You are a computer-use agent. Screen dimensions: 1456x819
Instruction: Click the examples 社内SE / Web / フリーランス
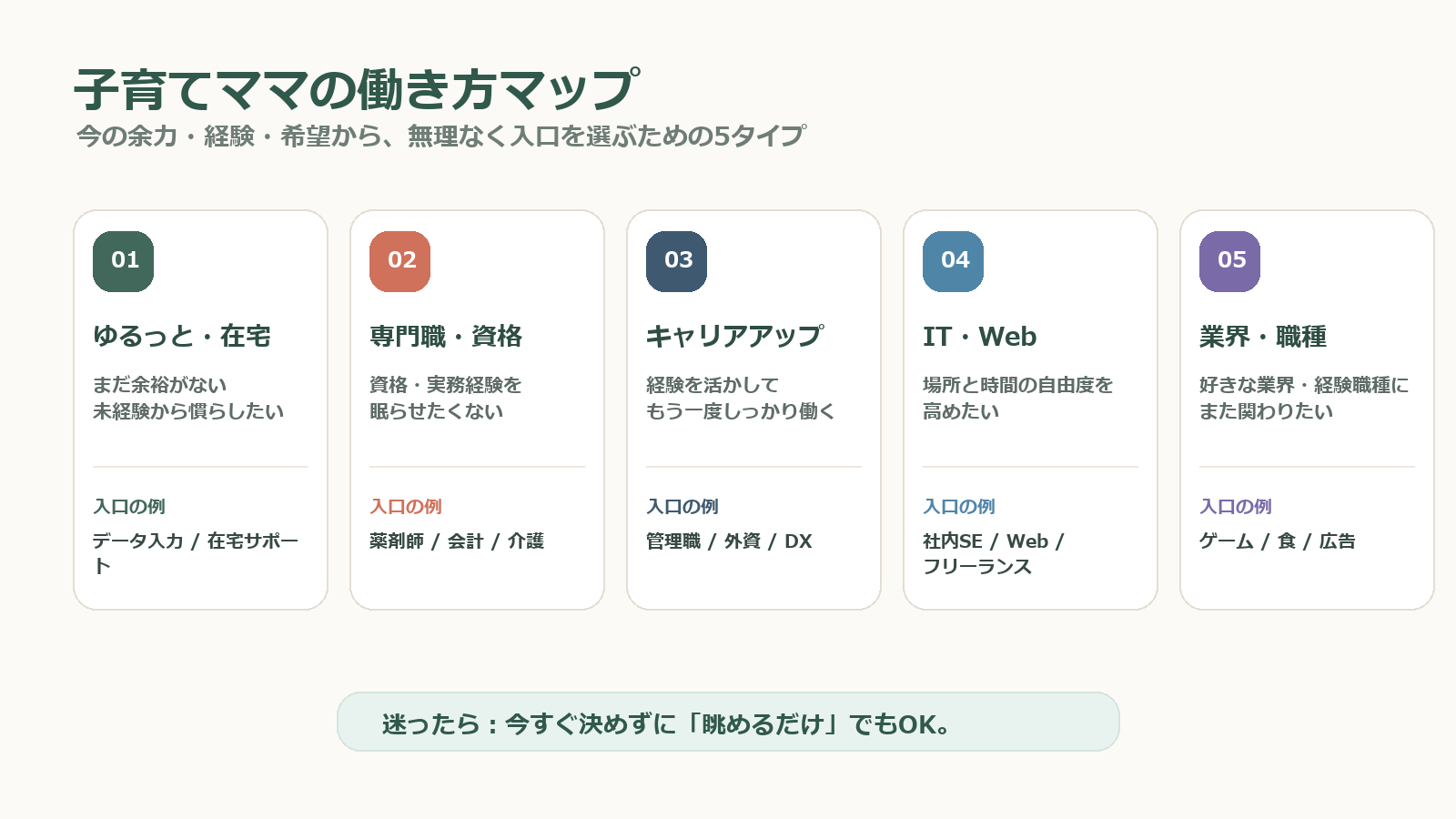(x=994, y=553)
